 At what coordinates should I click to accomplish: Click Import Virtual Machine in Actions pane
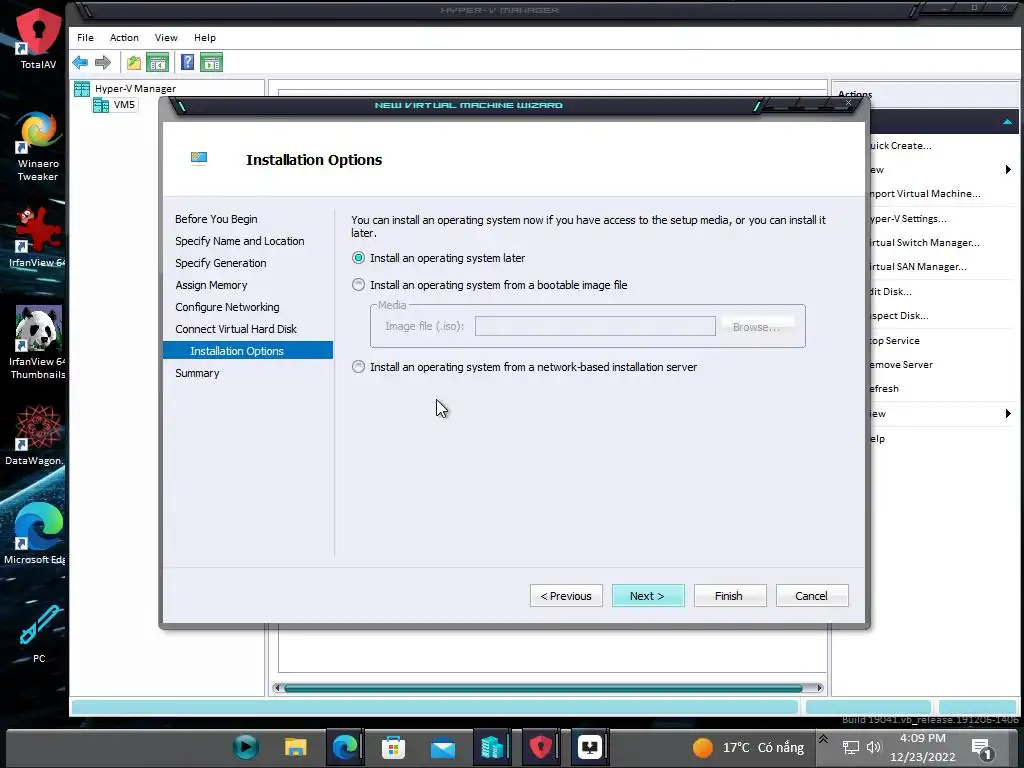[924, 194]
